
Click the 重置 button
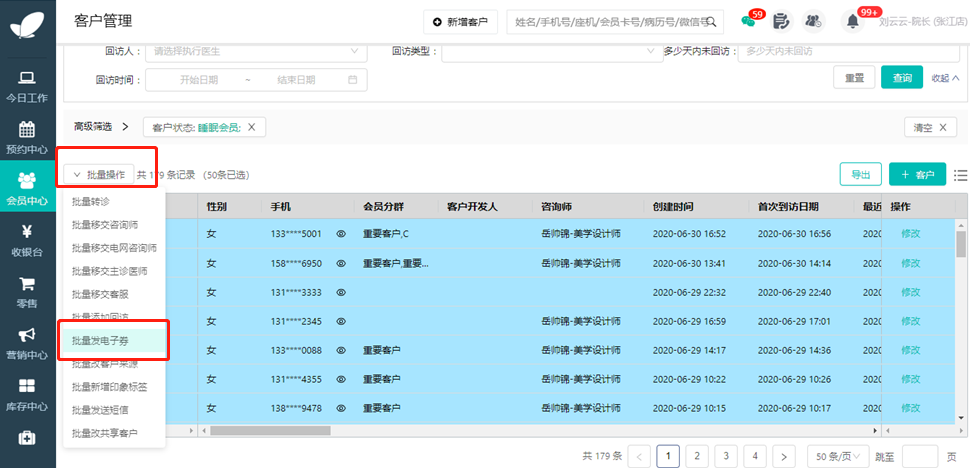[x=854, y=78]
